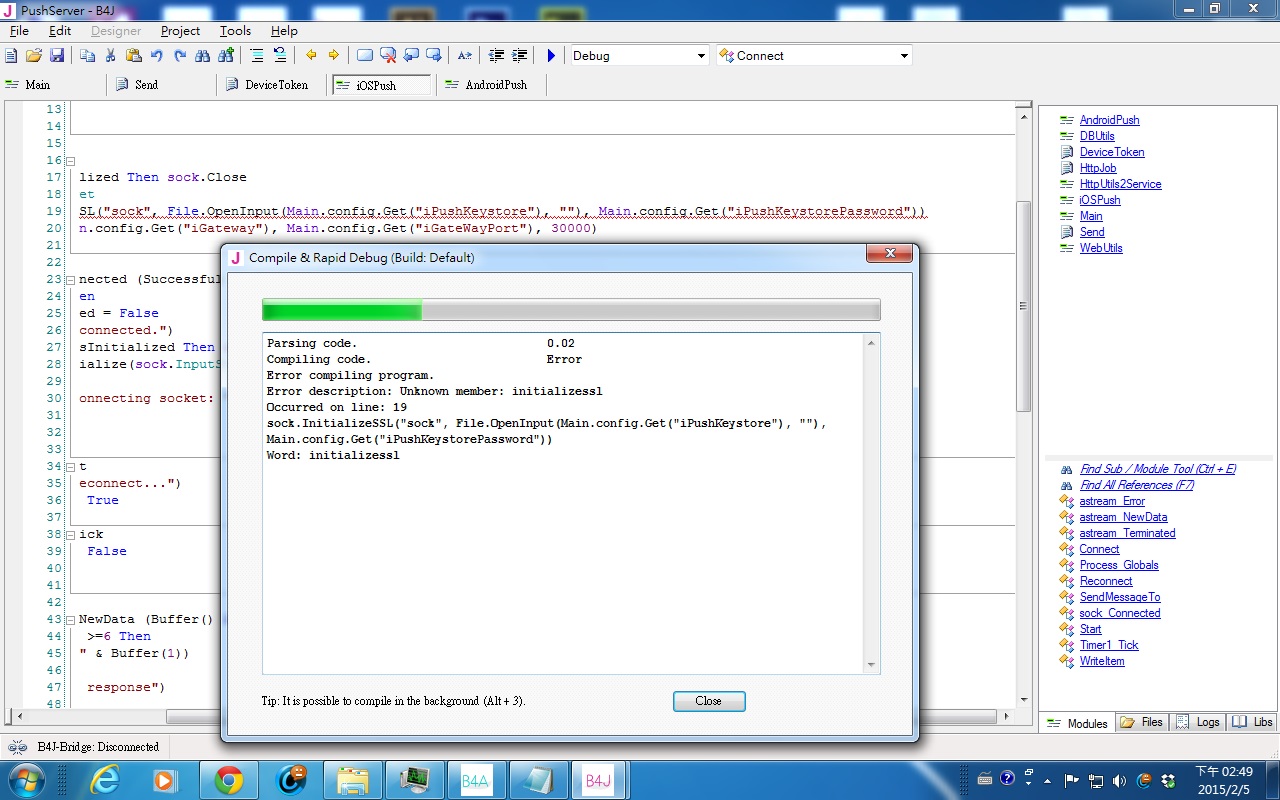Screen dimensions: 1280x800
Task: Click the Auto Format icon
Action: (465, 56)
